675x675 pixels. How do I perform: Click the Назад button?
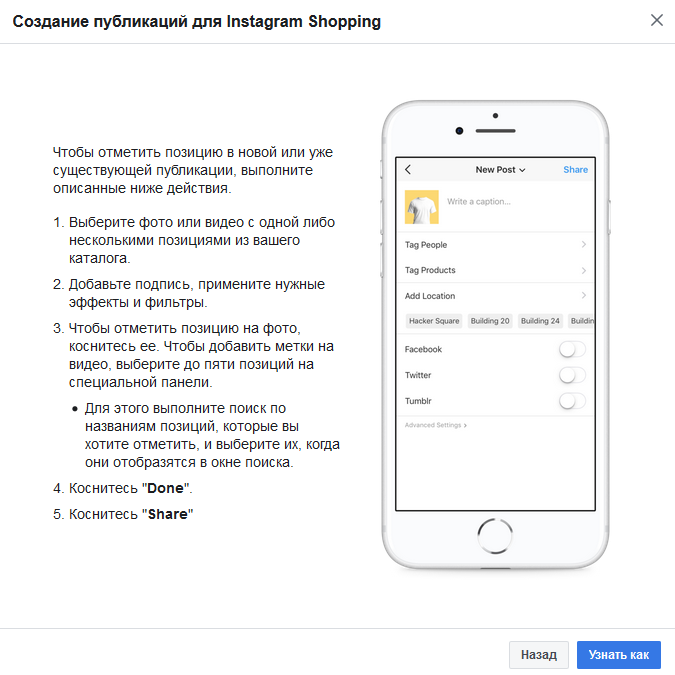pyautogui.click(x=539, y=655)
